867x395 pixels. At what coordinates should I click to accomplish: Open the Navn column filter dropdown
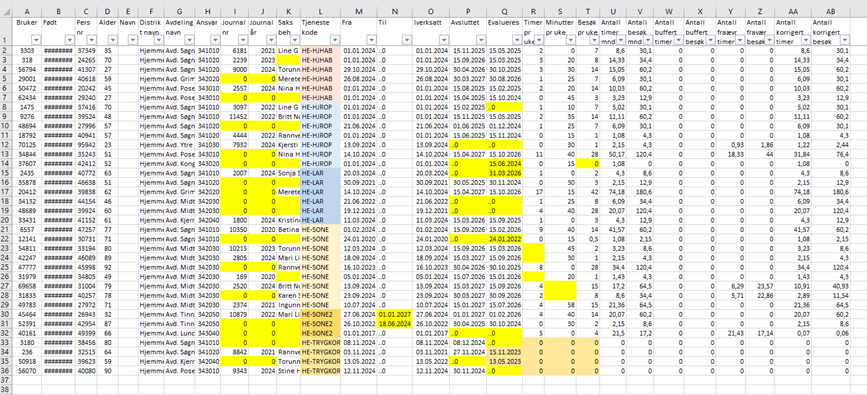(133, 40)
